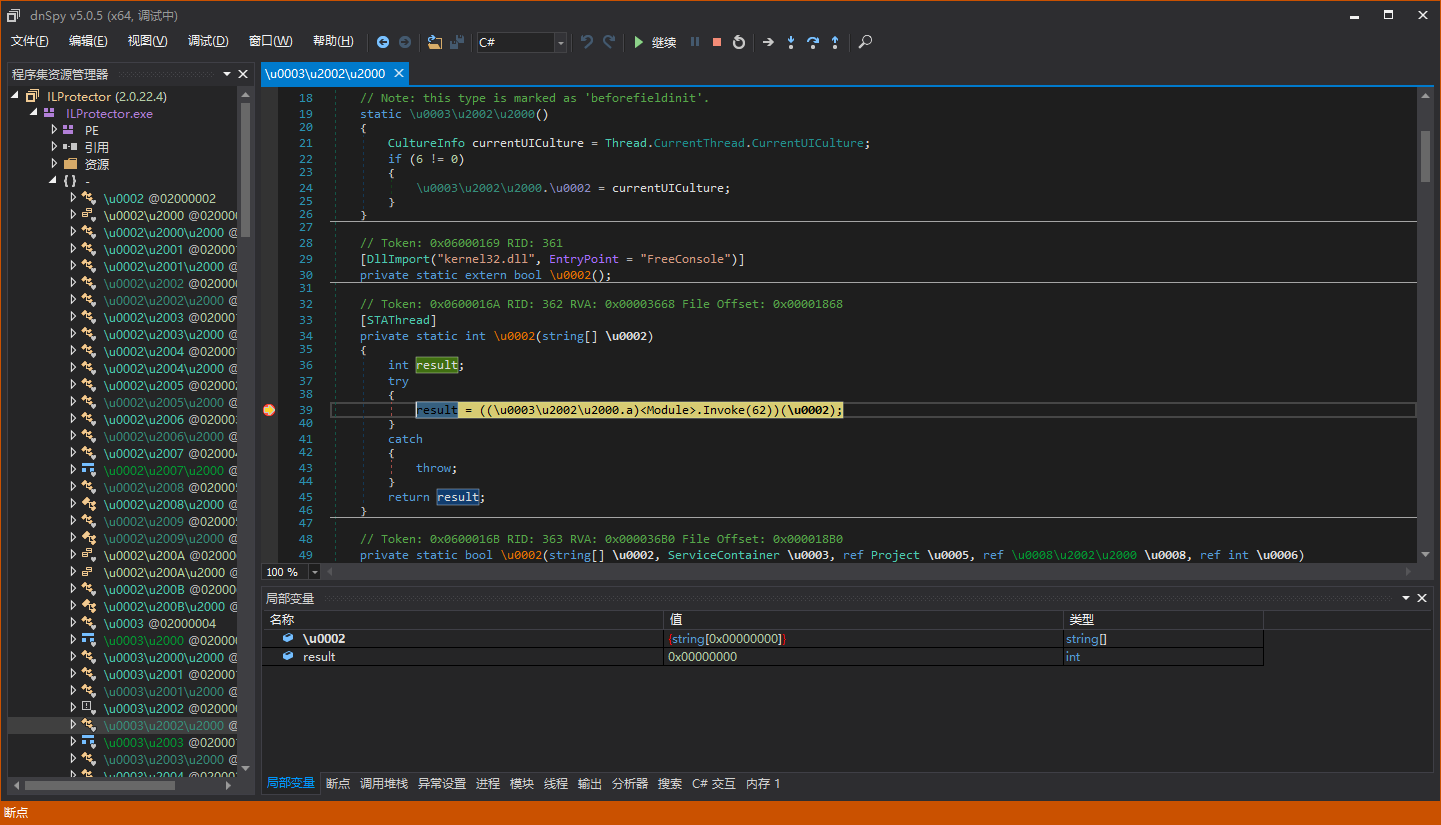Viewport: 1441px width, 825px height.
Task: Click the restart debugging icon
Action: (x=739, y=42)
